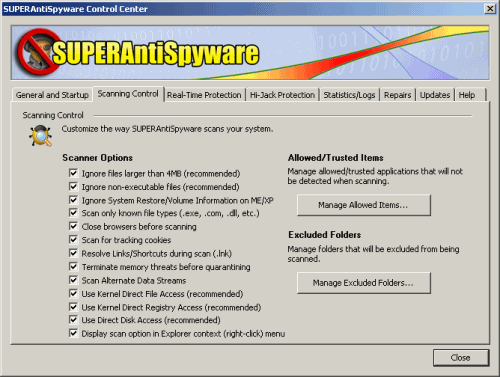Toggle Close browsers before scanning

tap(73, 226)
